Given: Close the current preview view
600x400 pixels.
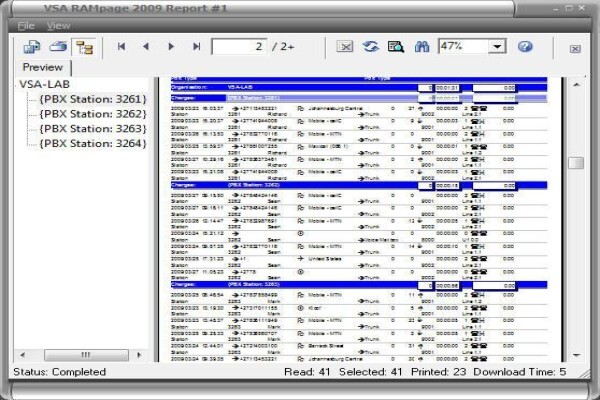Looking at the screenshot, I should point(575,49).
